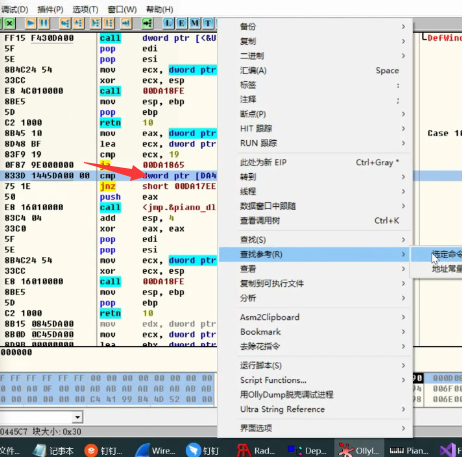Open the 查找(S) submenu
The height and width of the screenshot is (457, 462).
[x=315, y=240]
